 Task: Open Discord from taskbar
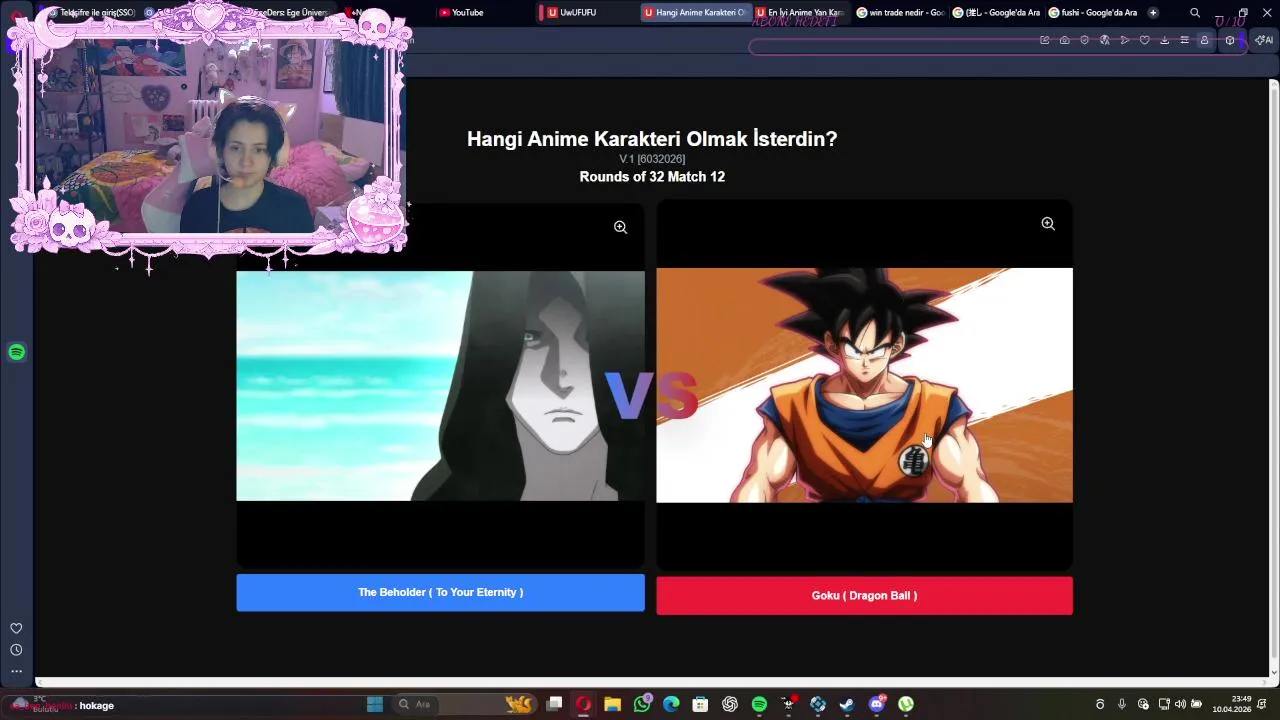(x=877, y=704)
